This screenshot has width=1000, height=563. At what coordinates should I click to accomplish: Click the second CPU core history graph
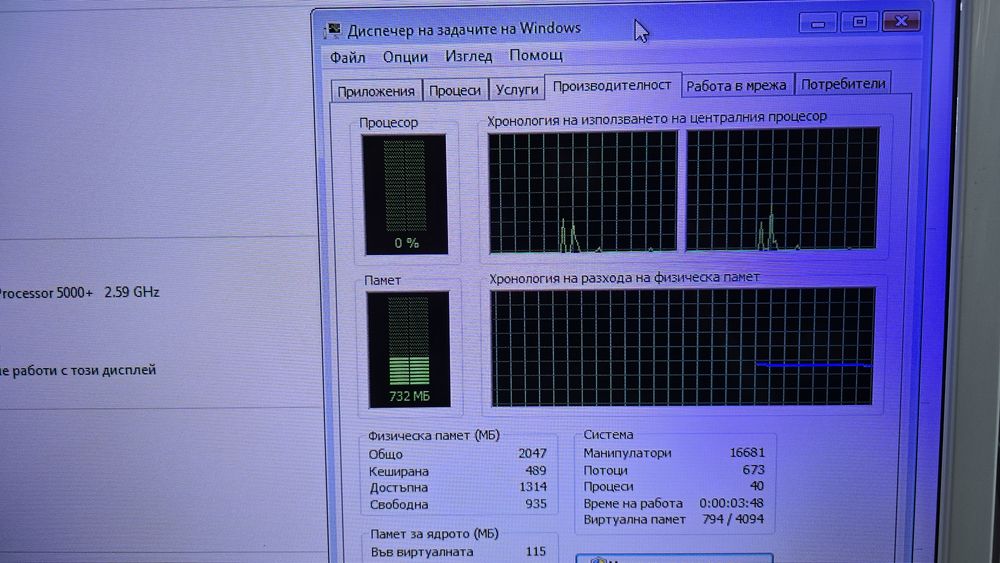[783, 189]
